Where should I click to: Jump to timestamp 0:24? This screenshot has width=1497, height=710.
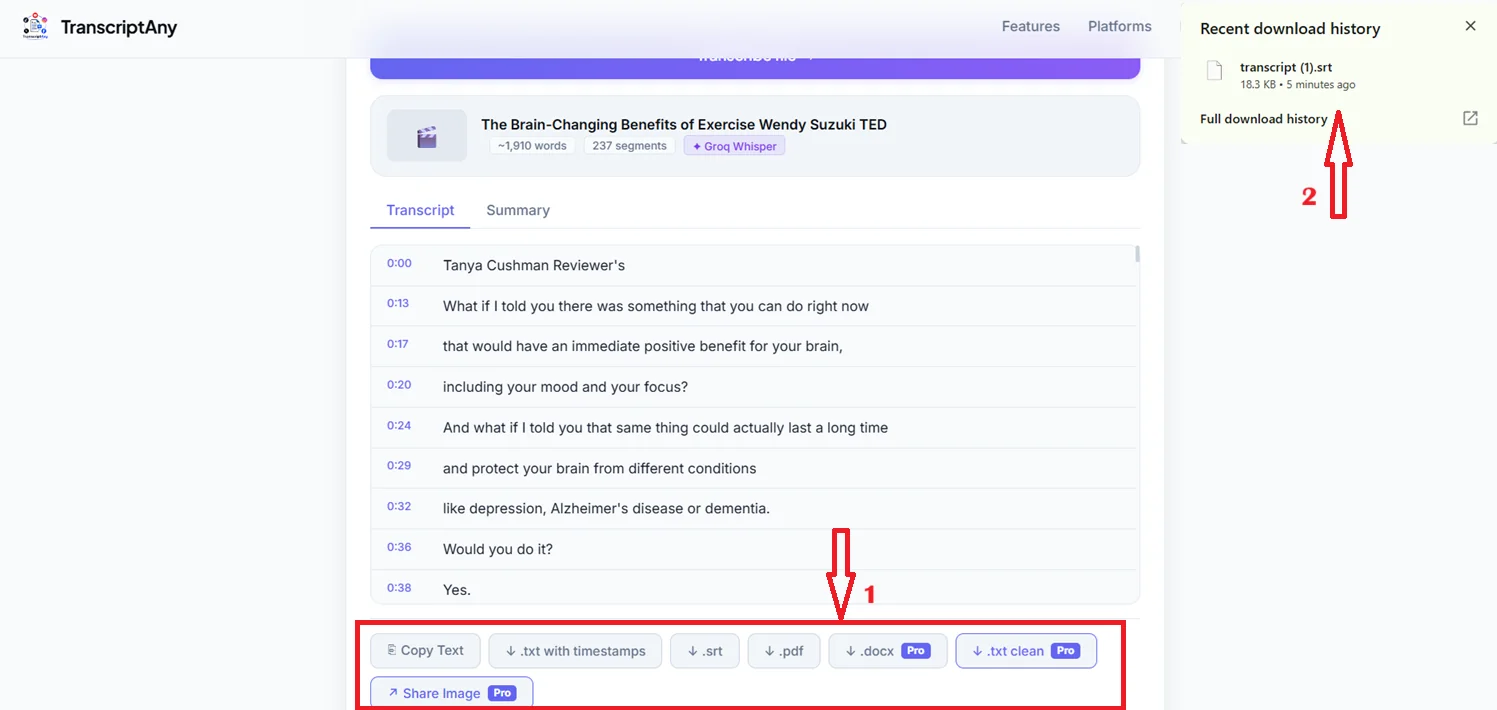point(399,426)
